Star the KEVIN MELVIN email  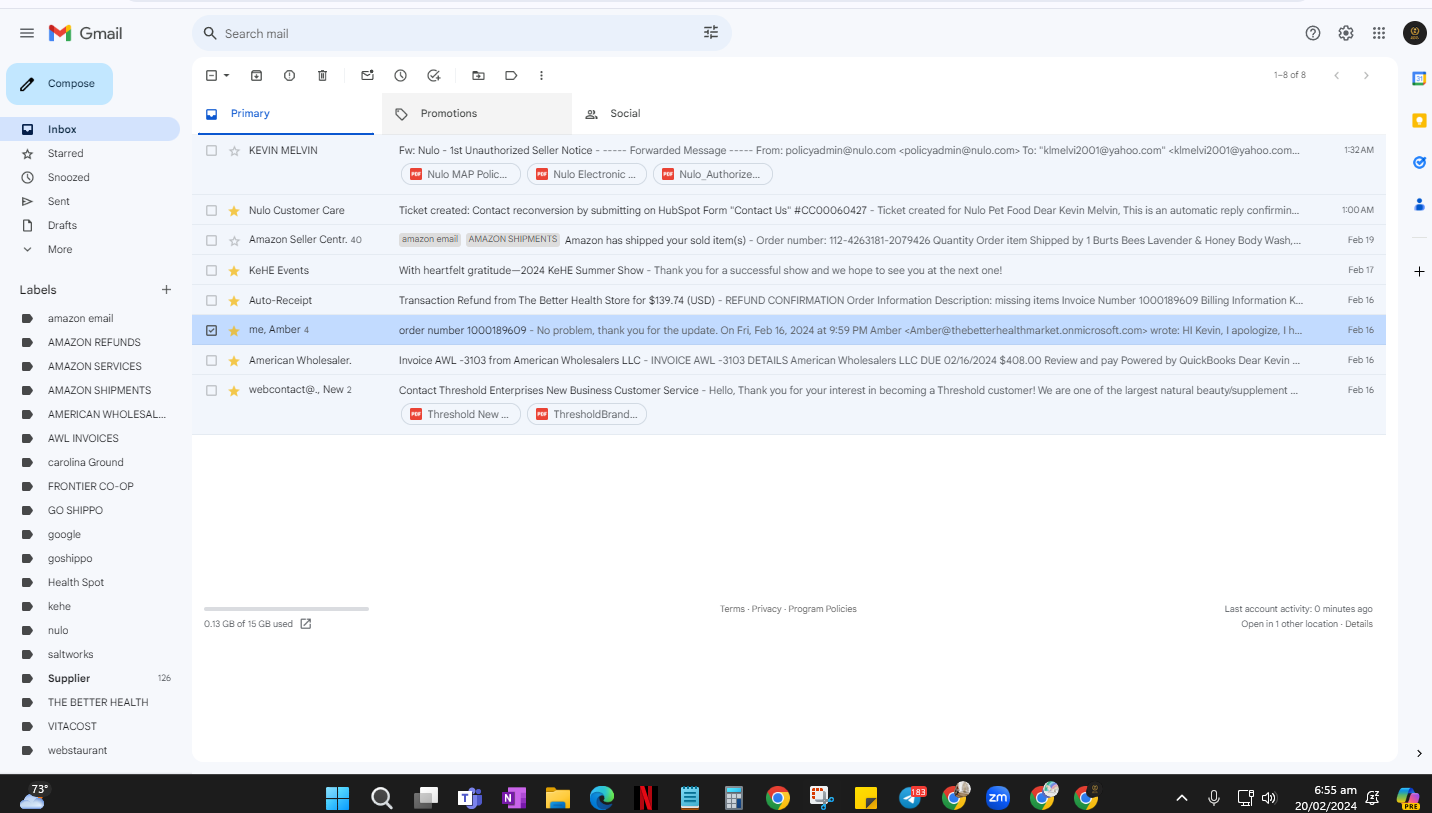[234, 150]
